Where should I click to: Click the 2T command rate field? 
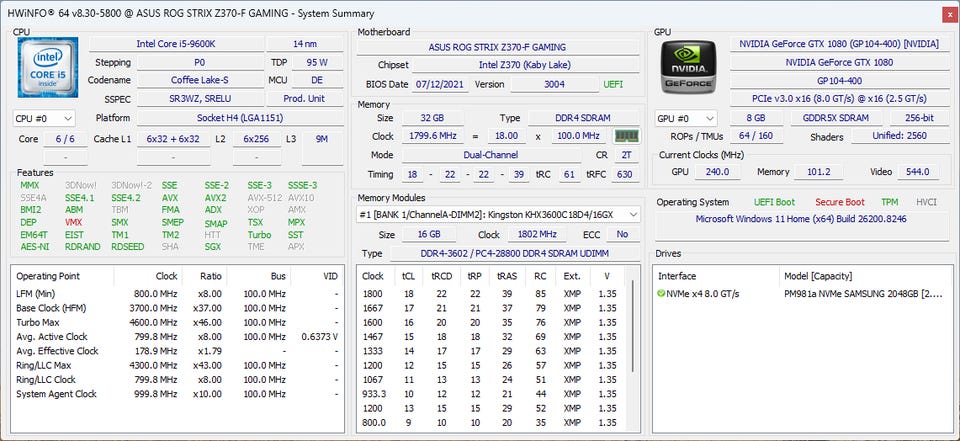pyautogui.click(x=626, y=156)
